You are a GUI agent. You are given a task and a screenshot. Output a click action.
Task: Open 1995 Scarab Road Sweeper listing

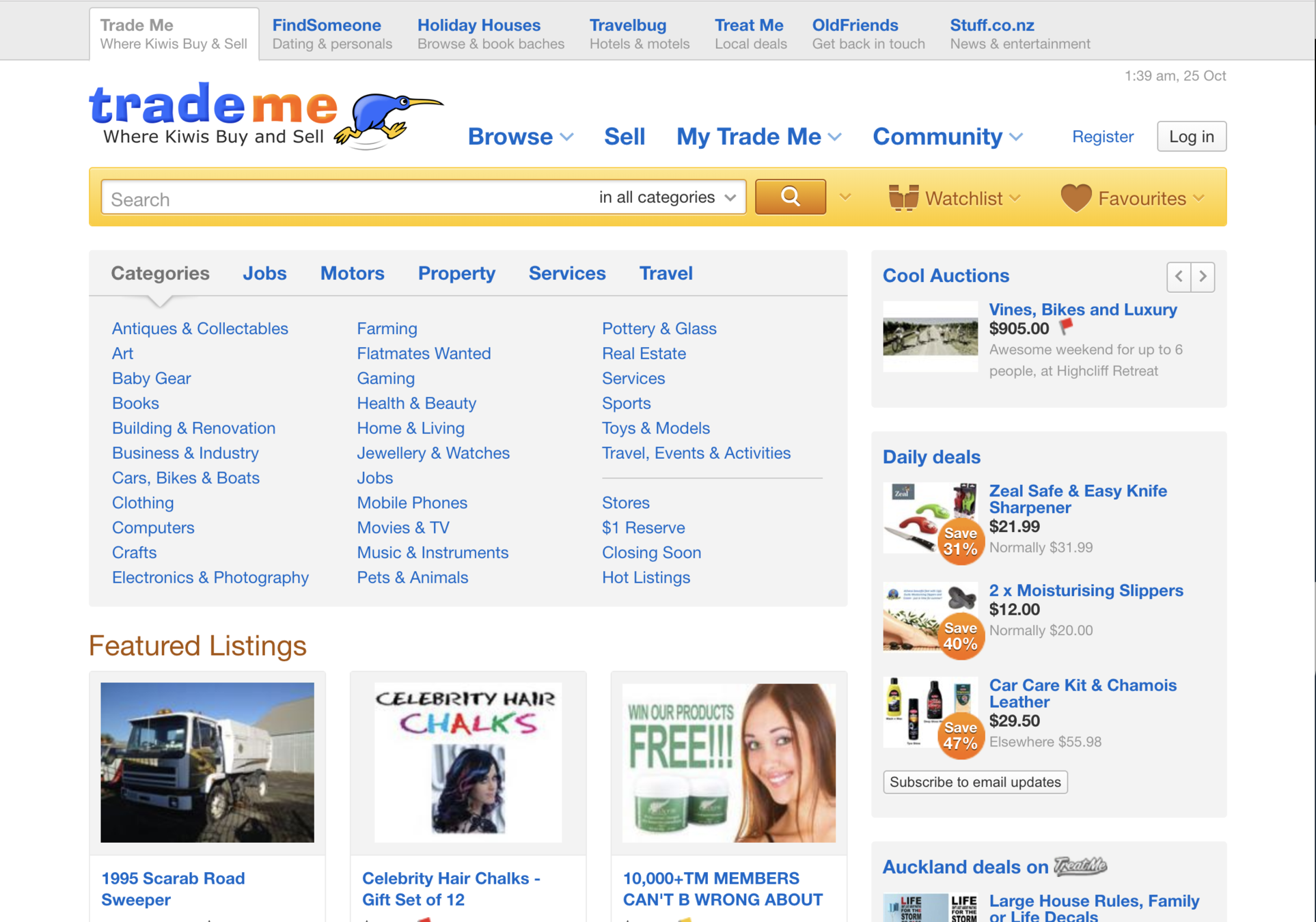click(x=173, y=889)
